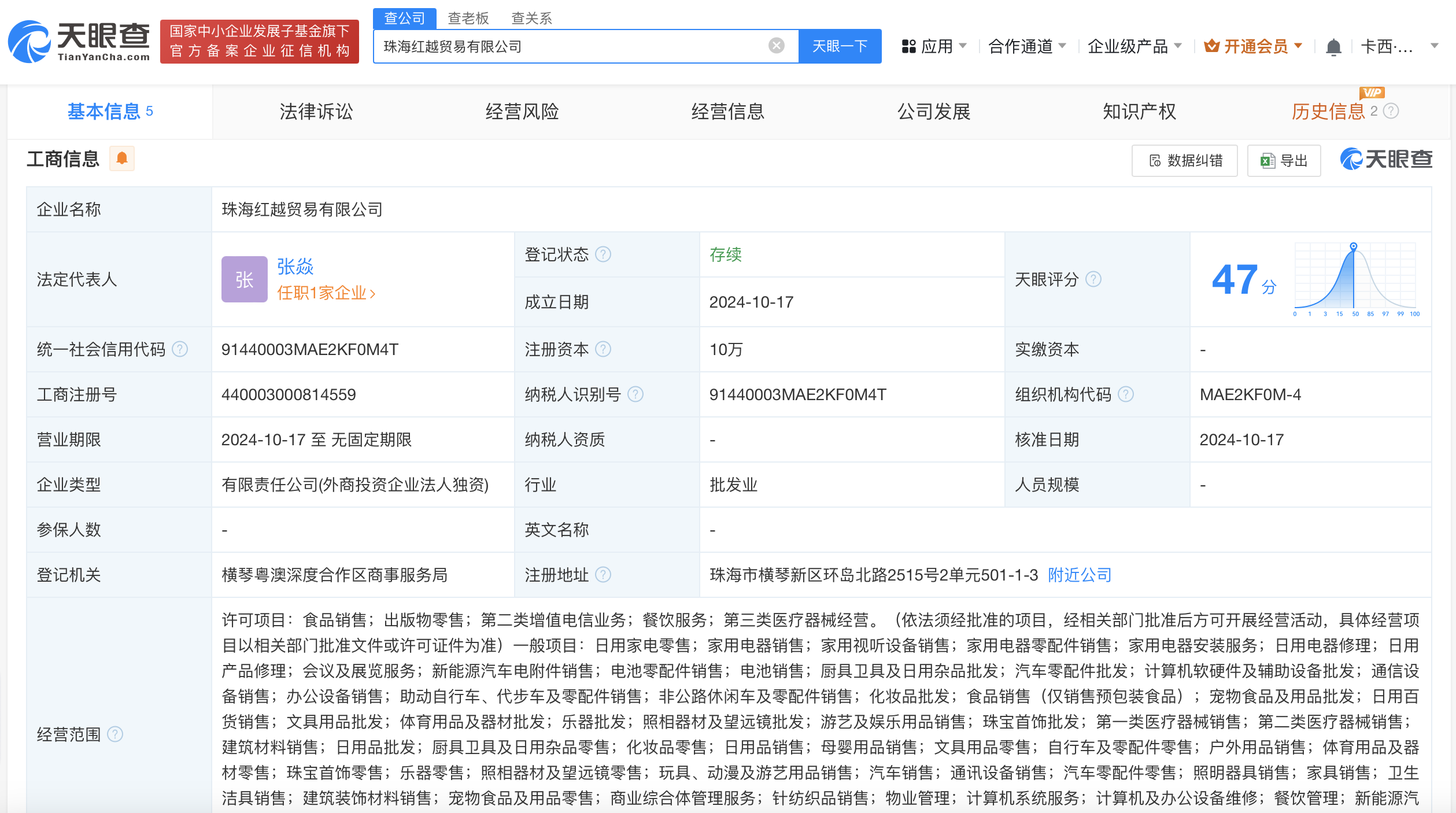Click the subscribe bell beside 工商信息
Image resolution: width=1456 pixels, height=813 pixels.
pos(122,158)
